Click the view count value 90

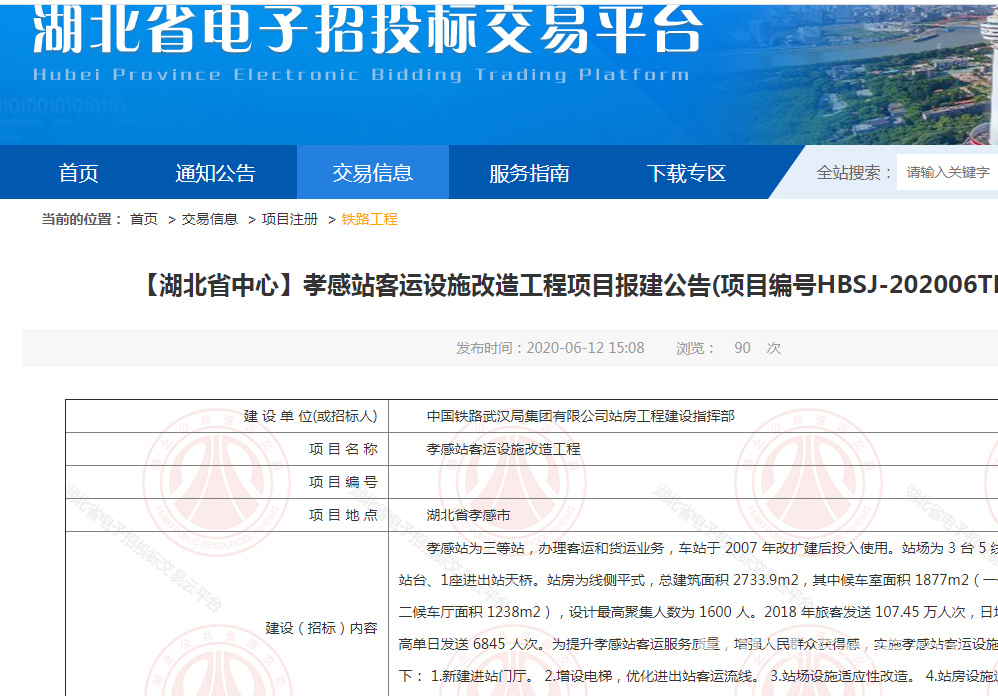(x=742, y=348)
